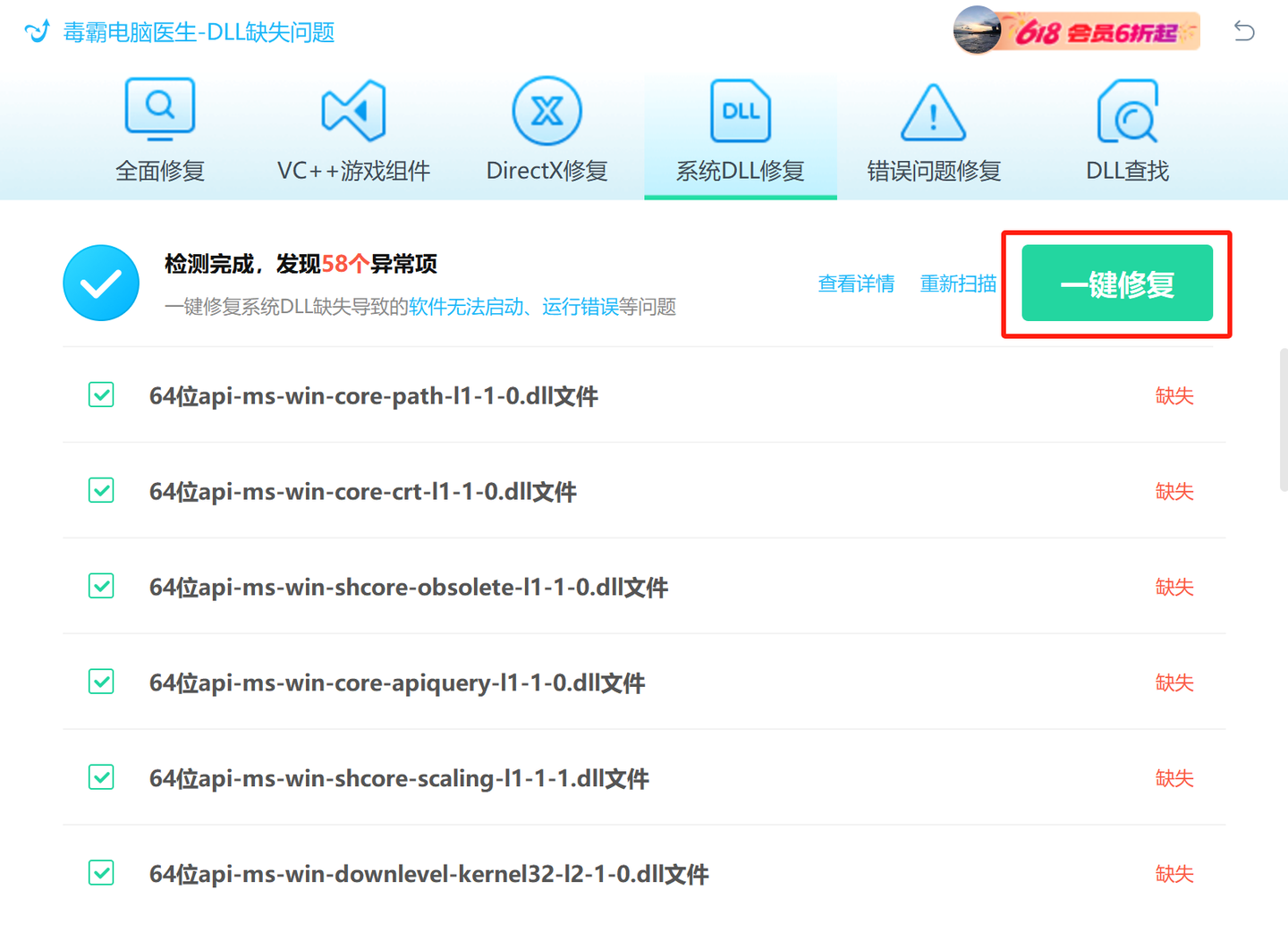Click 重新扫描 to rescan
The height and width of the screenshot is (949, 1288).
959,283
